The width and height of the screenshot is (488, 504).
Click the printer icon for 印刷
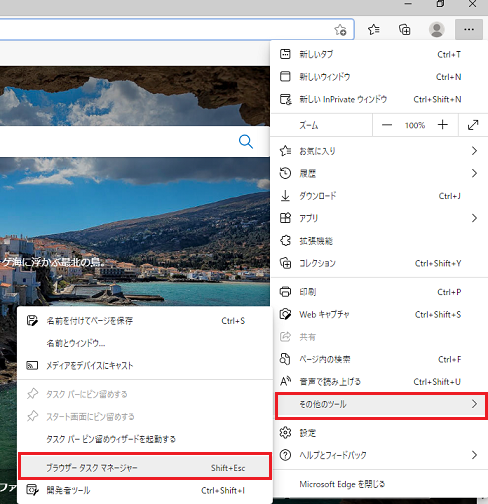pos(285,292)
